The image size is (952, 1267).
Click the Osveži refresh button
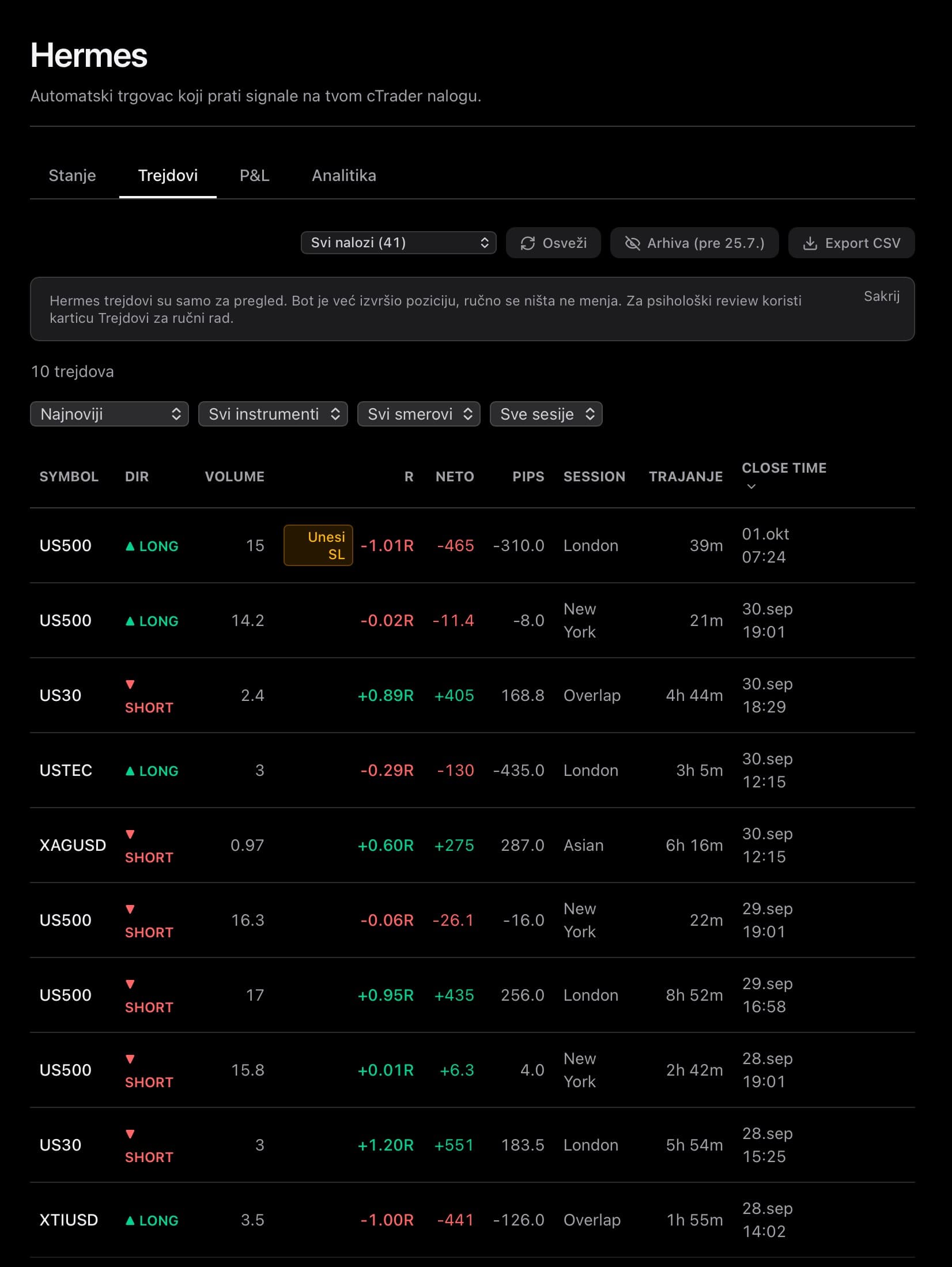point(553,243)
